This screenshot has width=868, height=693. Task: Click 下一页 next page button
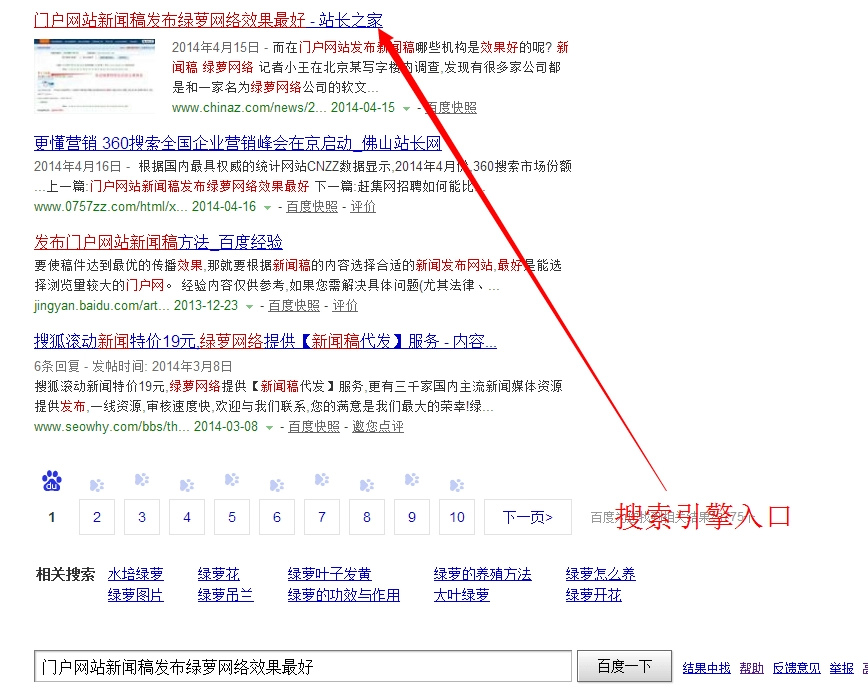[x=528, y=517]
